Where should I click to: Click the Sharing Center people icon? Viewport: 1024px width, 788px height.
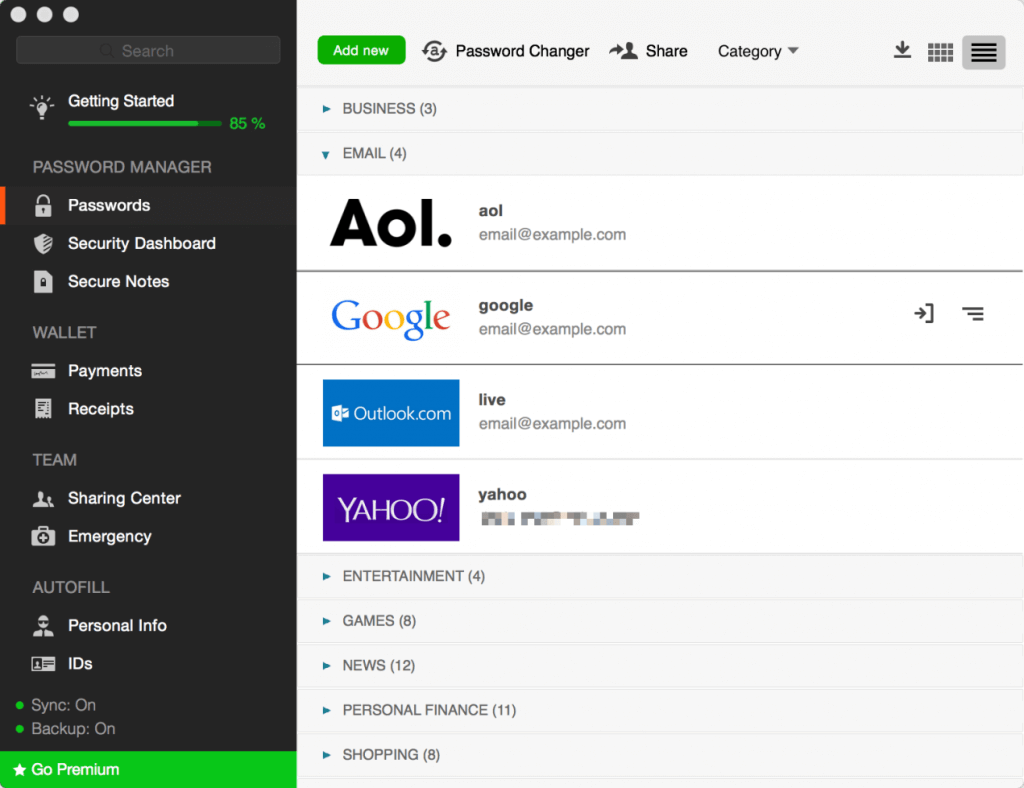[x=43, y=499]
